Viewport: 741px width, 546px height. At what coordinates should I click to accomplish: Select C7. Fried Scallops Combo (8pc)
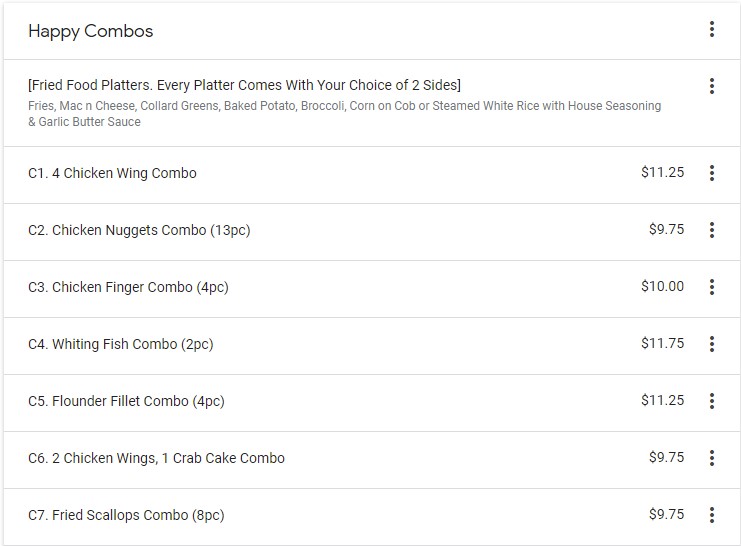[x=126, y=515]
